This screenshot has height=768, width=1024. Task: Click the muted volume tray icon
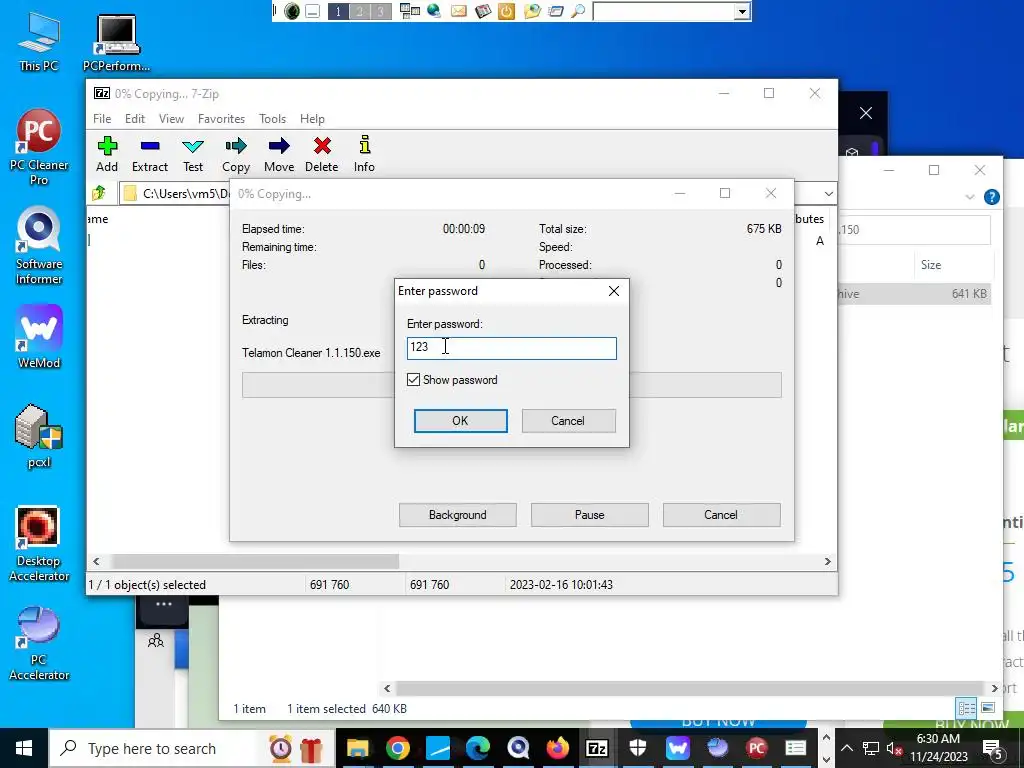coord(894,748)
